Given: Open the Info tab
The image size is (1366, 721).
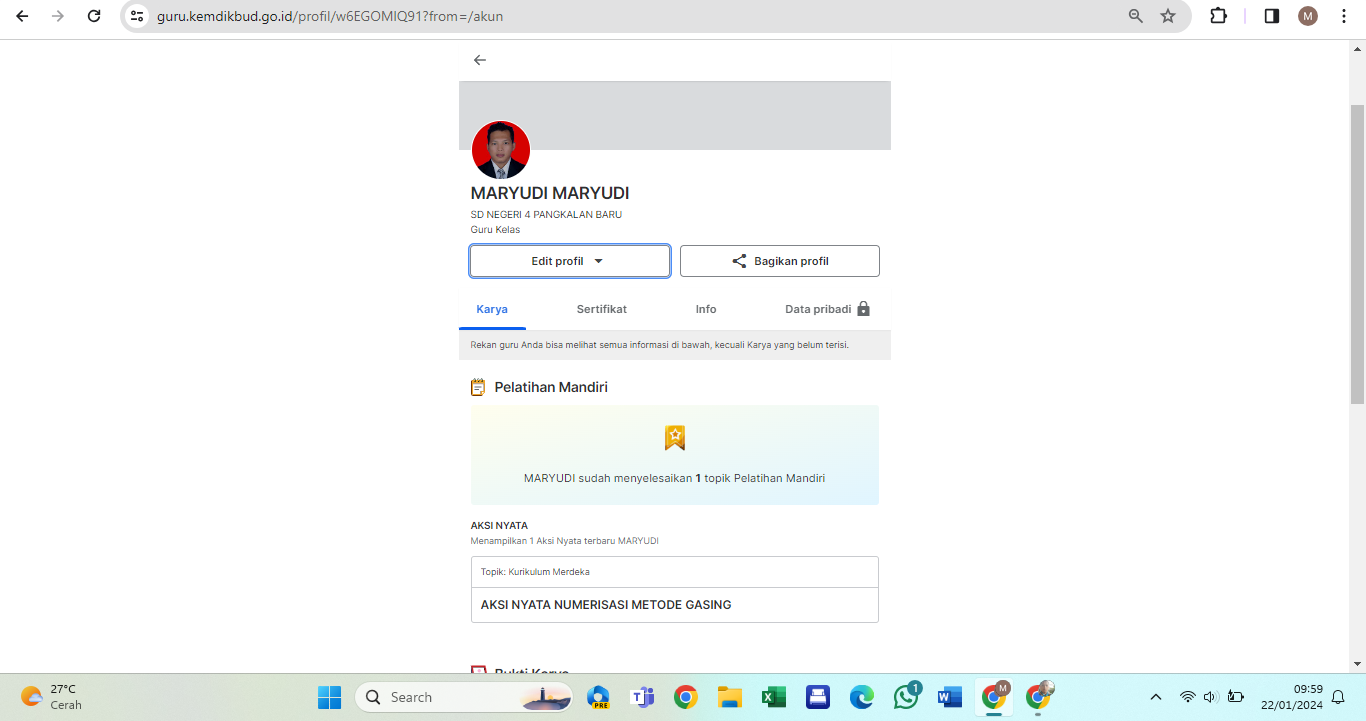Looking at the screenshot, I should (x=706, y=309).
